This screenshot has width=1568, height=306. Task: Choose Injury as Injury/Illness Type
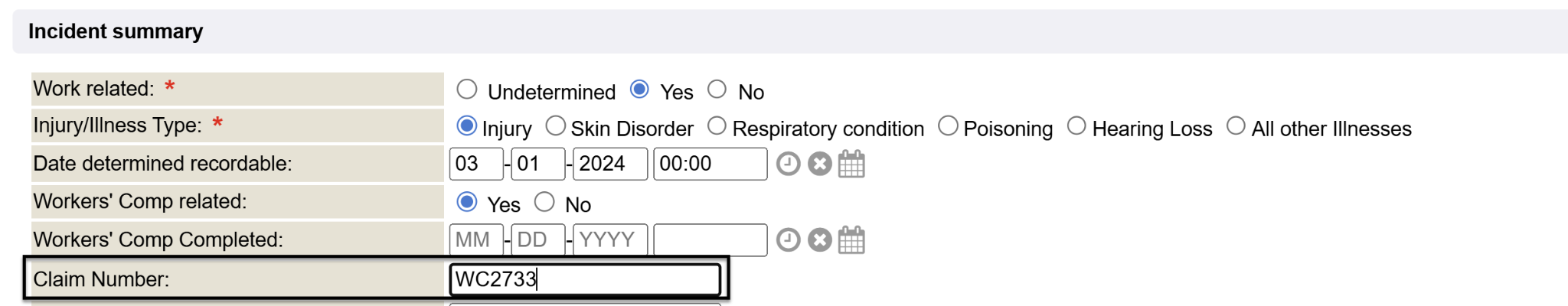(466, 125)
